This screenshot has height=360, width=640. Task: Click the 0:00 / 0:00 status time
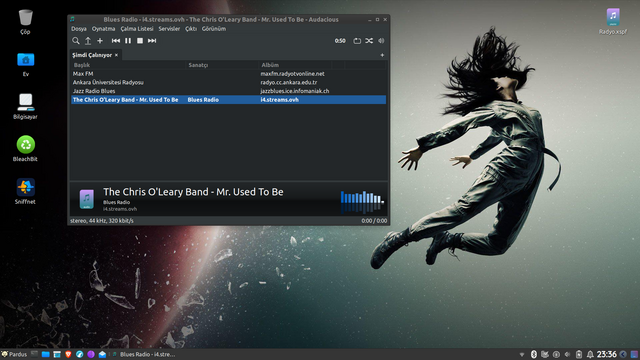tap(374, 221)
